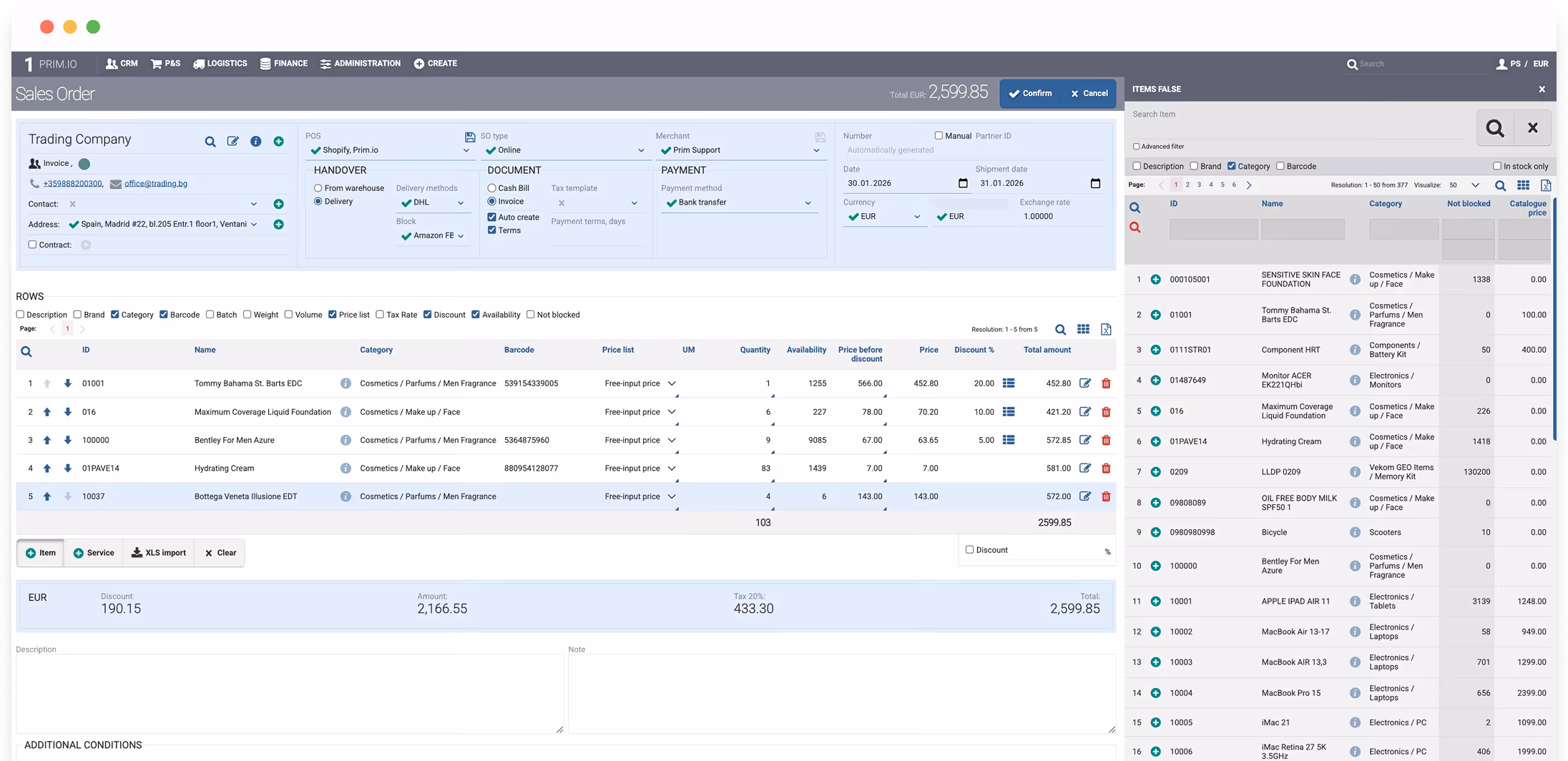Open the FINANCE menu
Image resolution: width=1568 pixels, height=761 pixels.
(x=283, y=64)
